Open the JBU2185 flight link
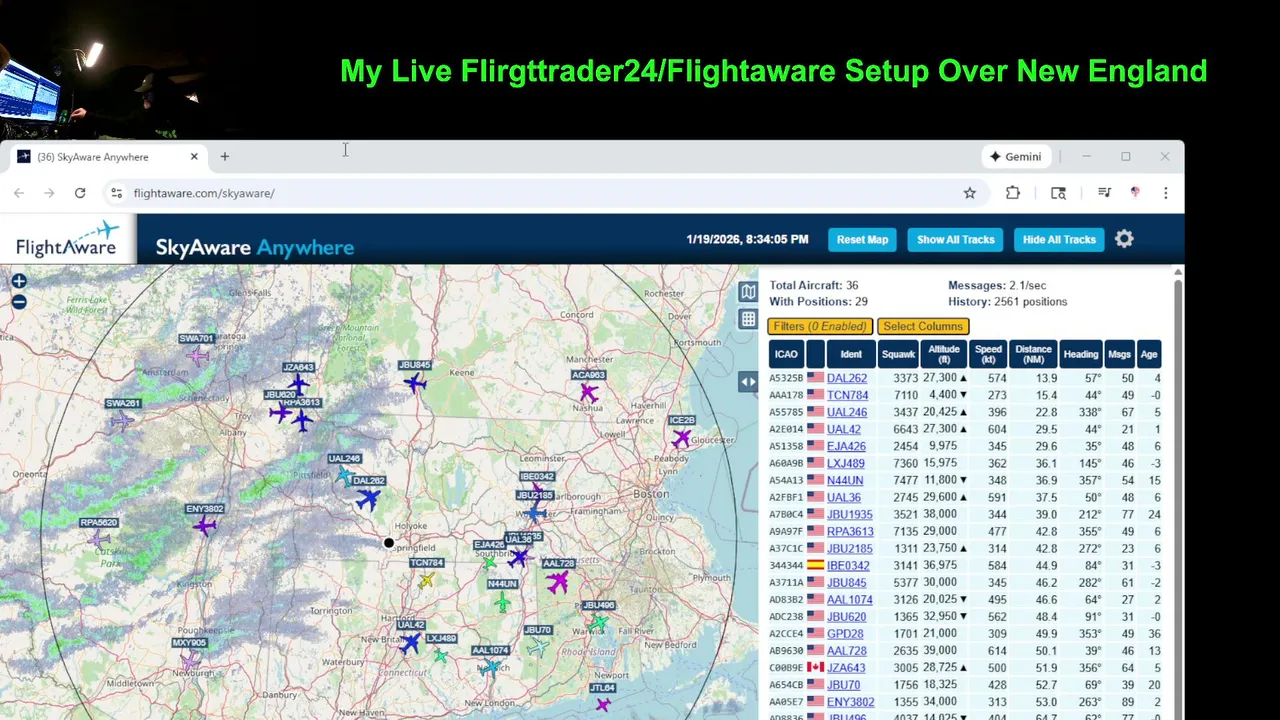 [x=850, y=548]
